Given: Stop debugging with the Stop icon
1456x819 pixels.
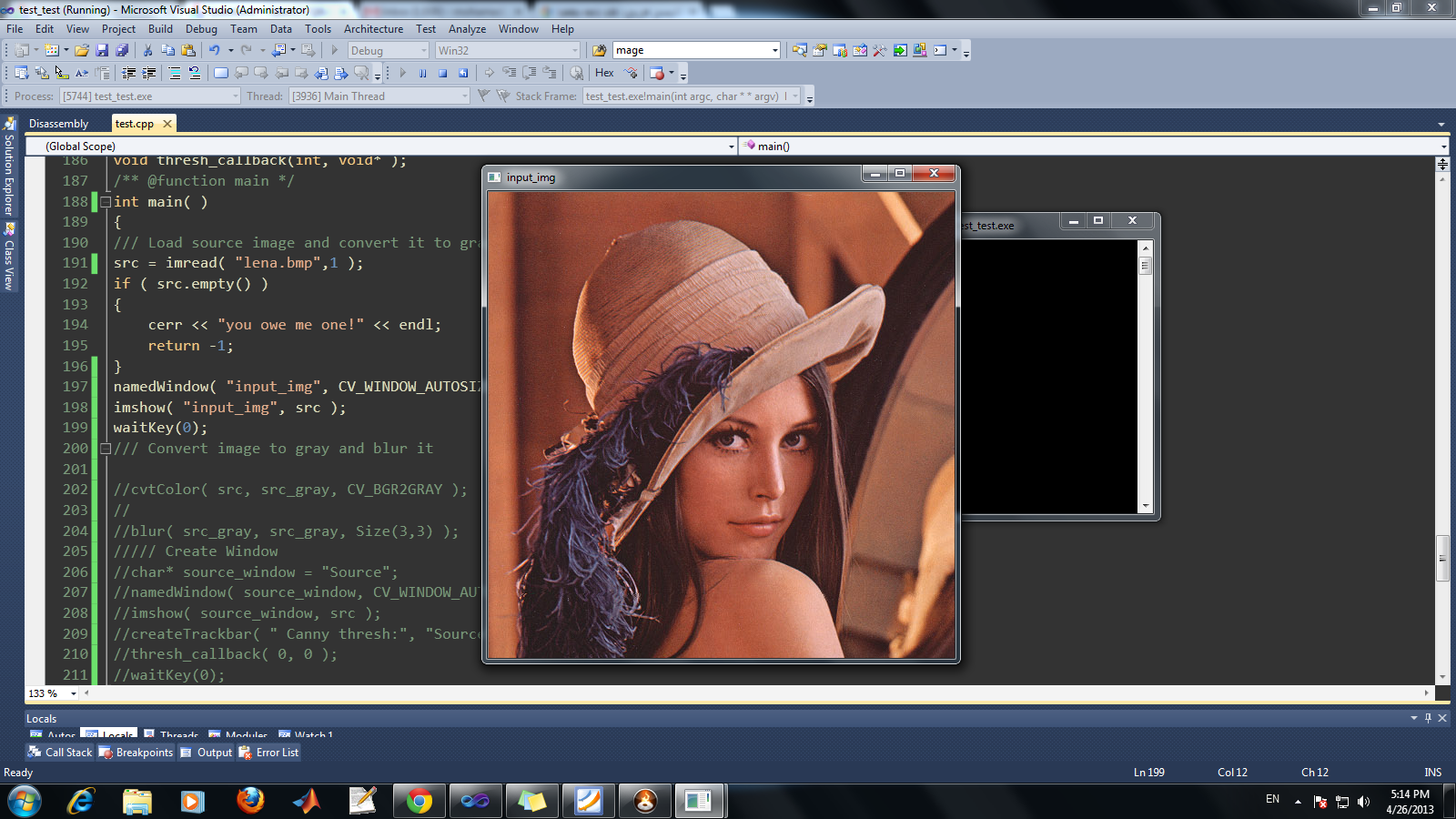Looking at the screenshot, I should click(x=442, y=73).
